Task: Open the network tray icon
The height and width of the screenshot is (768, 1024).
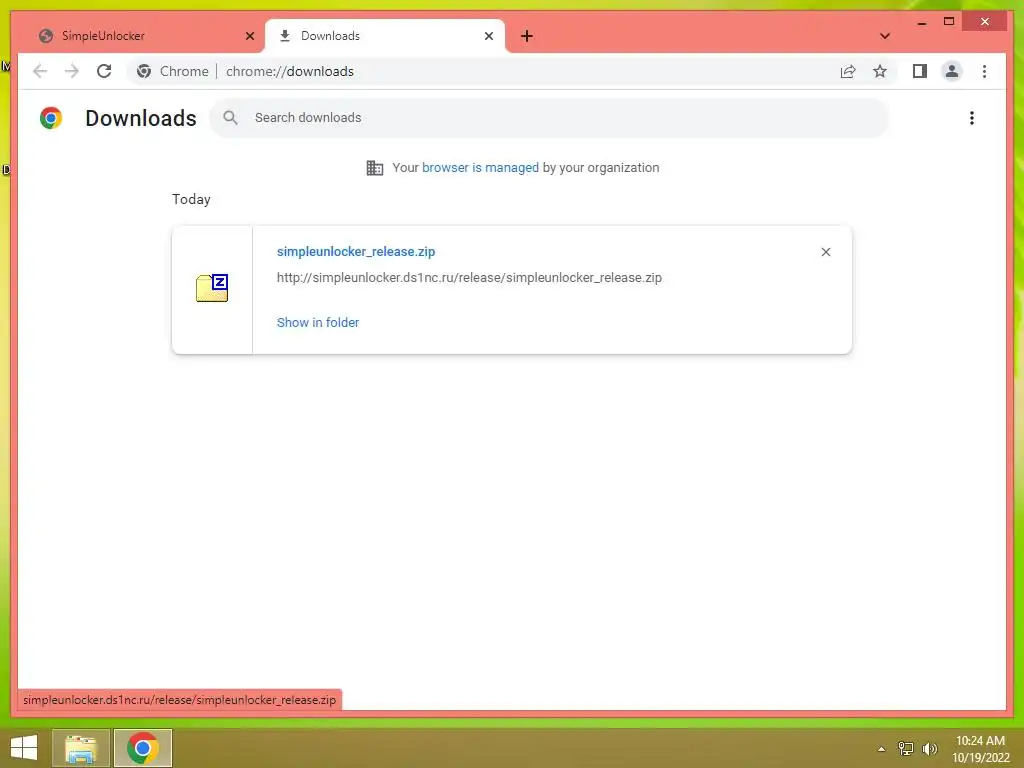Action: click(906, 749)
